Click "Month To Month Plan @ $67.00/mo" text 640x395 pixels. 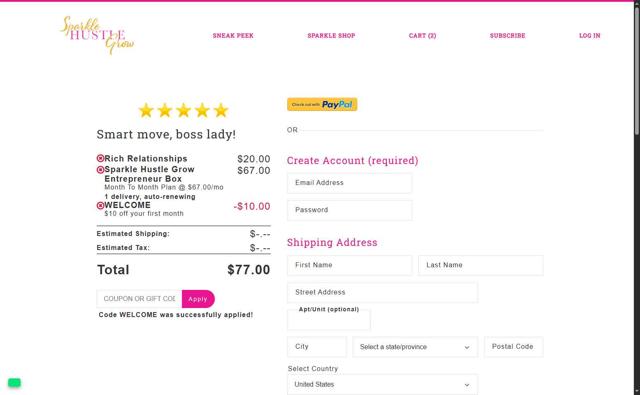tap(164, 187)
